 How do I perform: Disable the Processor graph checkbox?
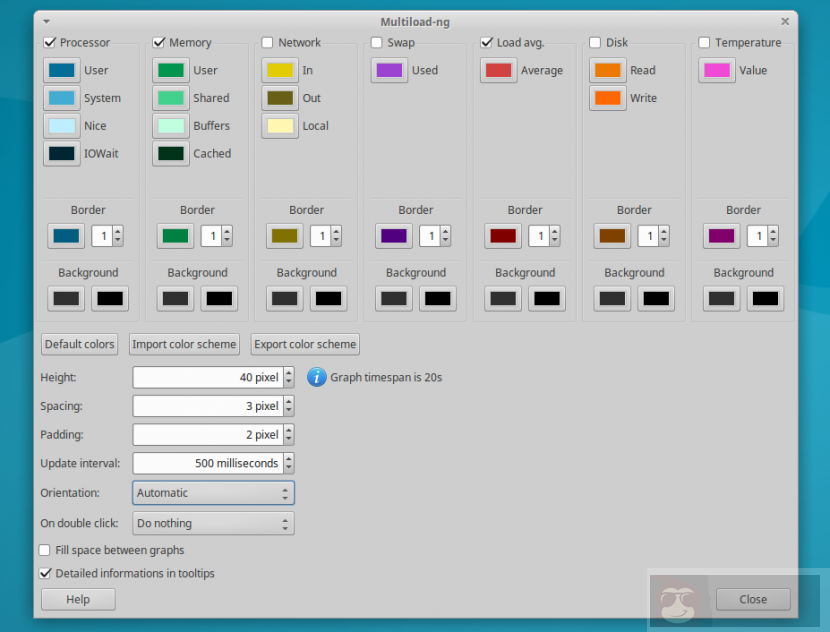pos(49,43)
